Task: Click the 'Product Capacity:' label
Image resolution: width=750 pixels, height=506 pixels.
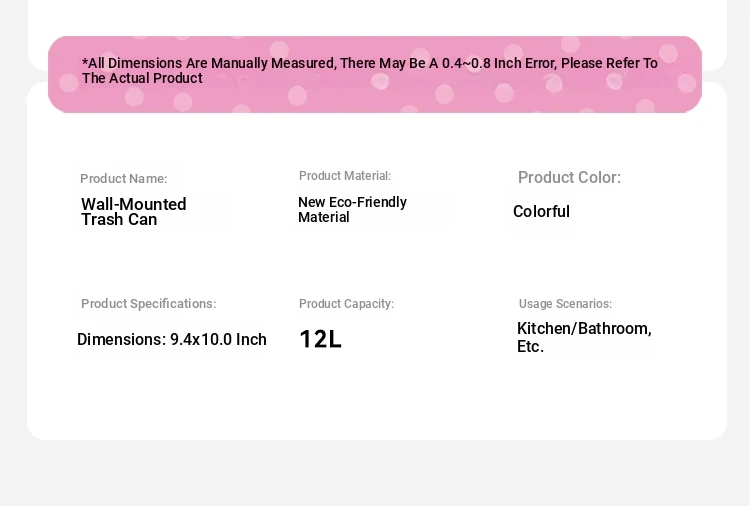Action: (346, 304)
